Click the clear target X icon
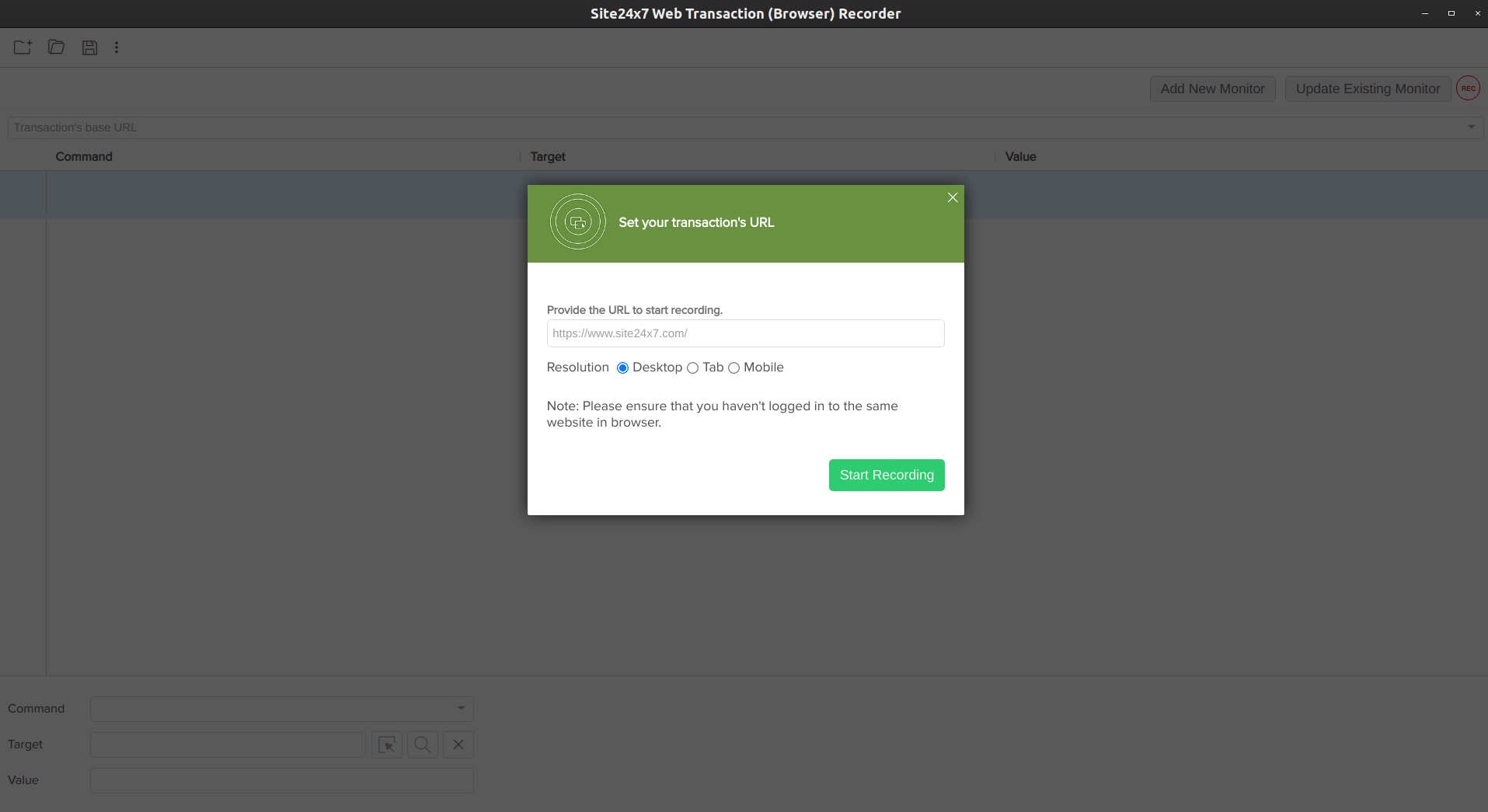The width and height of the screenshot is (1488, 812). click(x=458, y=744)
